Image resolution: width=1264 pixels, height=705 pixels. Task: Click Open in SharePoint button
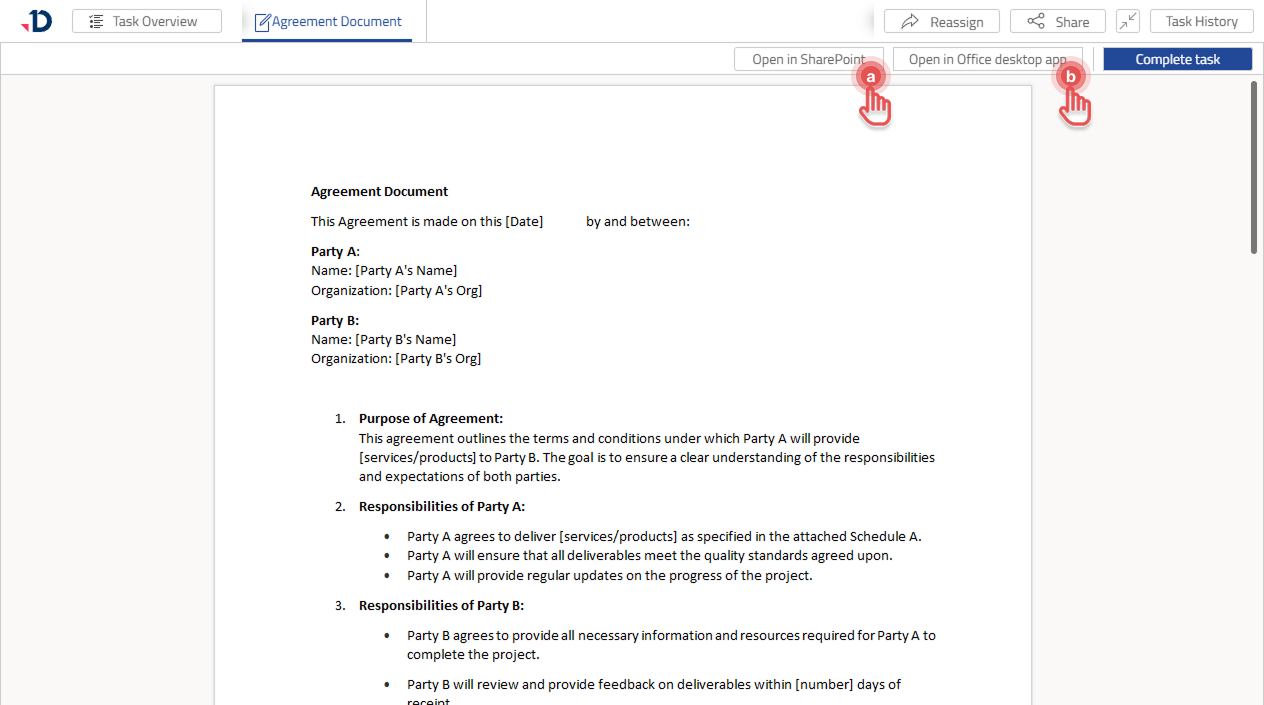click(x=808, y=59)
